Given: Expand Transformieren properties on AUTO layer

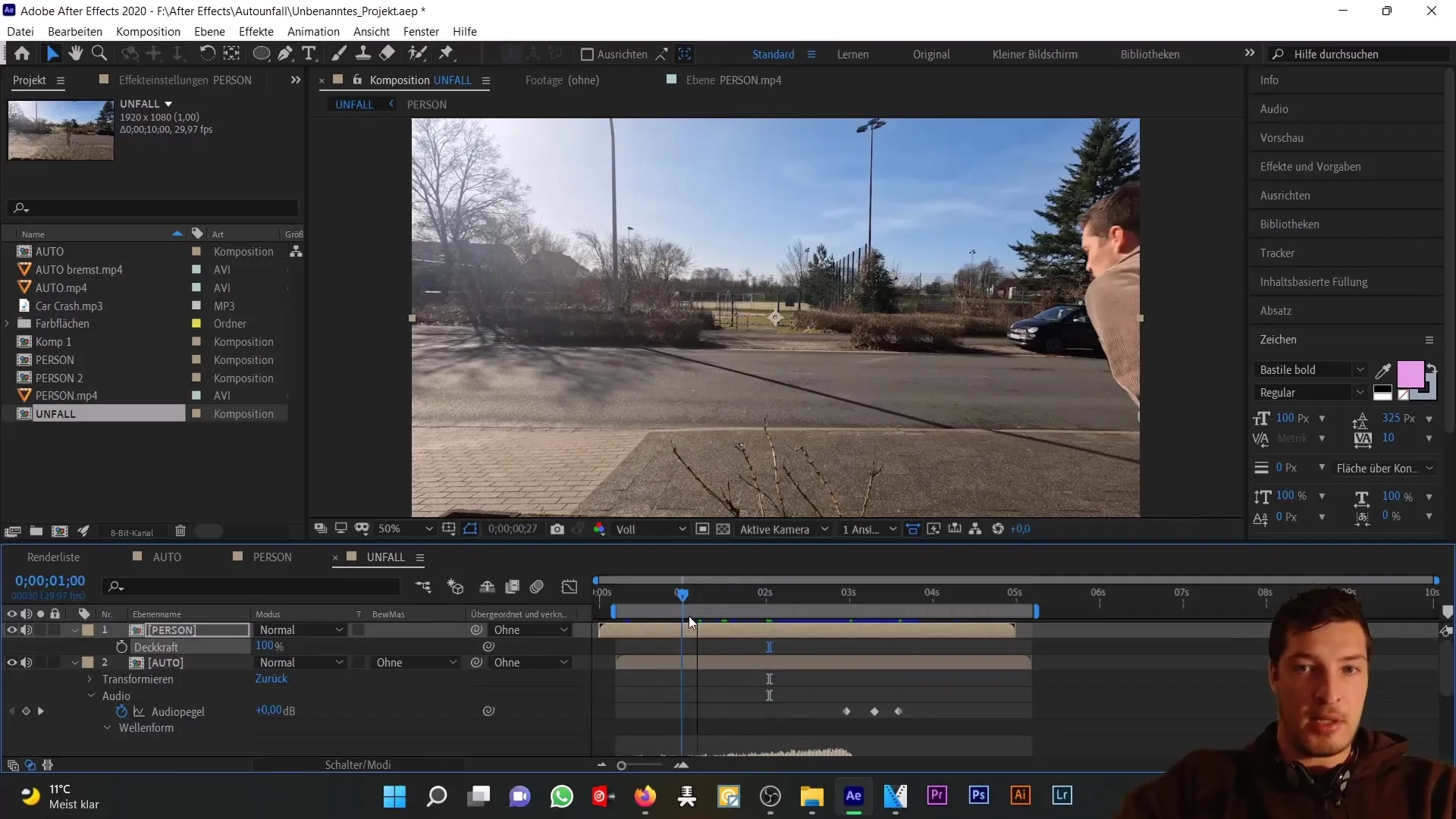Looking at the screenshot, I should (x=91, y=679).
